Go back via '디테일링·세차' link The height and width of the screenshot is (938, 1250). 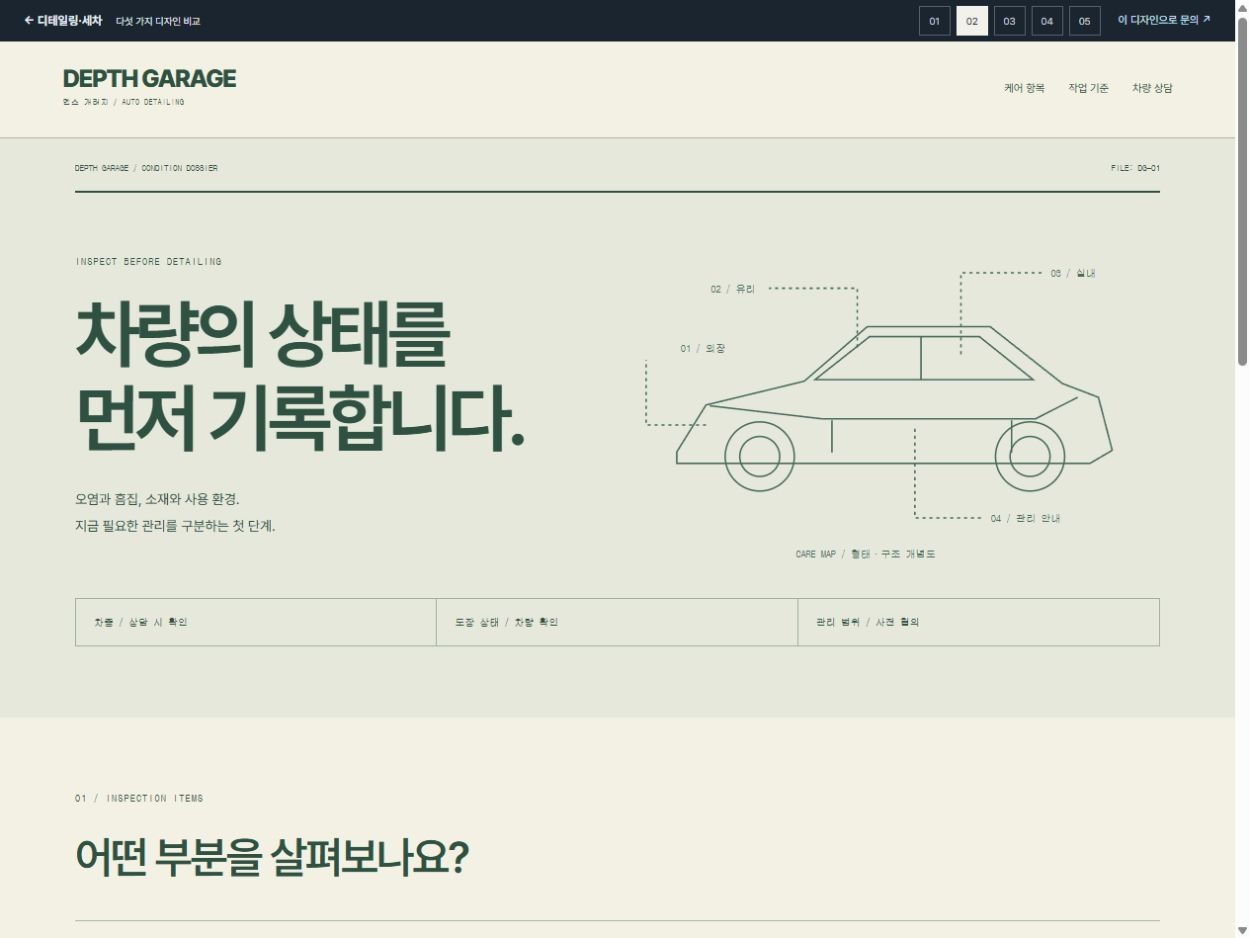pyautogui.click(x=63, y=20)
